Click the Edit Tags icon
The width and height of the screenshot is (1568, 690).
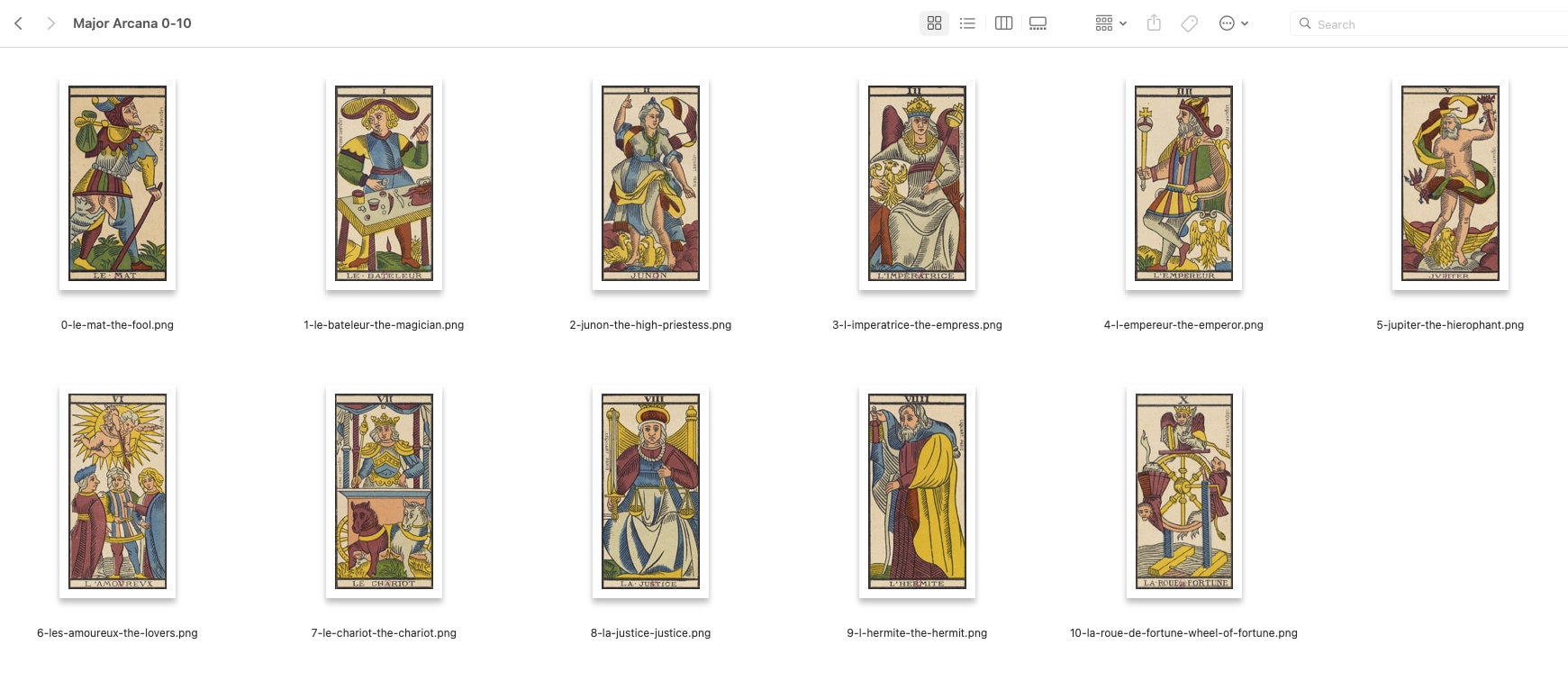pos(1189,23)
